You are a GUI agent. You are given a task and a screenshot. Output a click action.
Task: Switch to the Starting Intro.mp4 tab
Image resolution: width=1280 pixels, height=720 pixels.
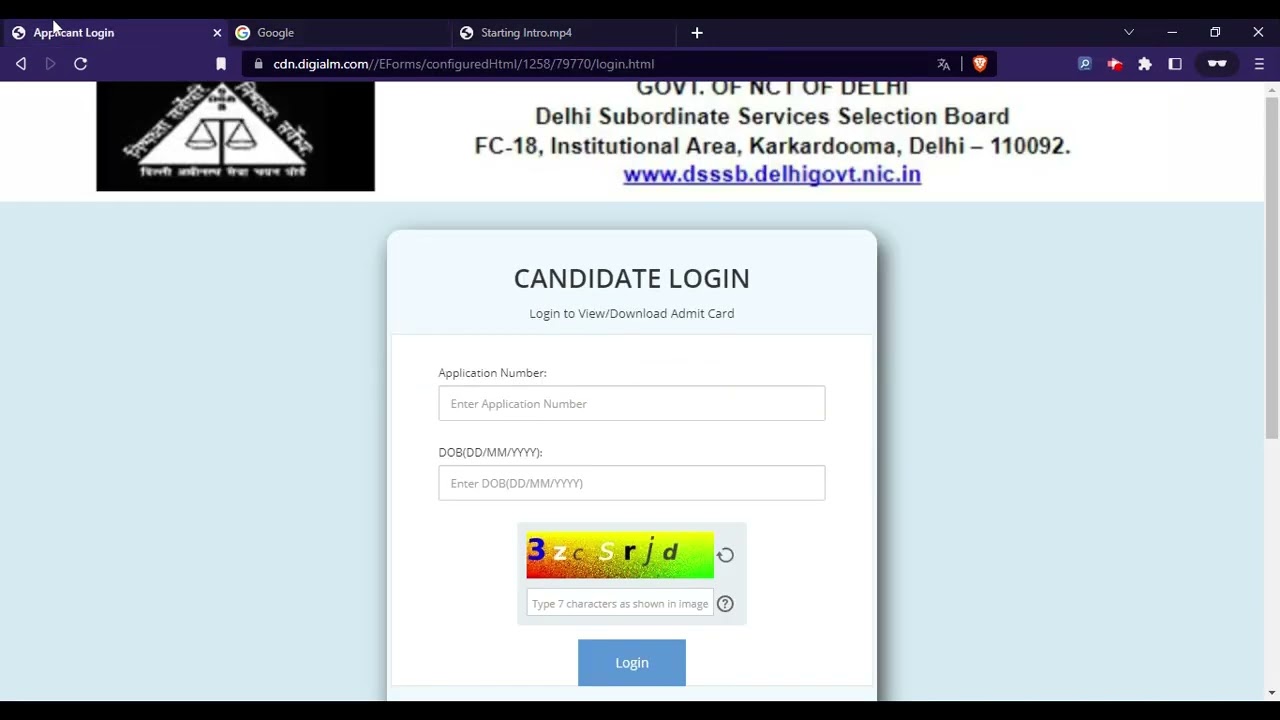565,33
